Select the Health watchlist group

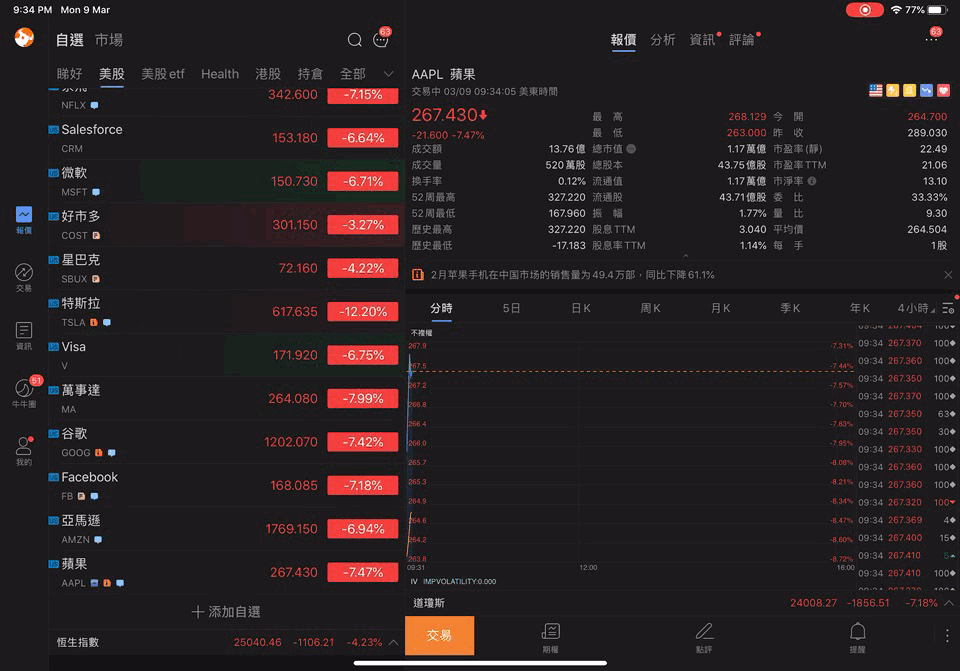[x=220, y=74]
